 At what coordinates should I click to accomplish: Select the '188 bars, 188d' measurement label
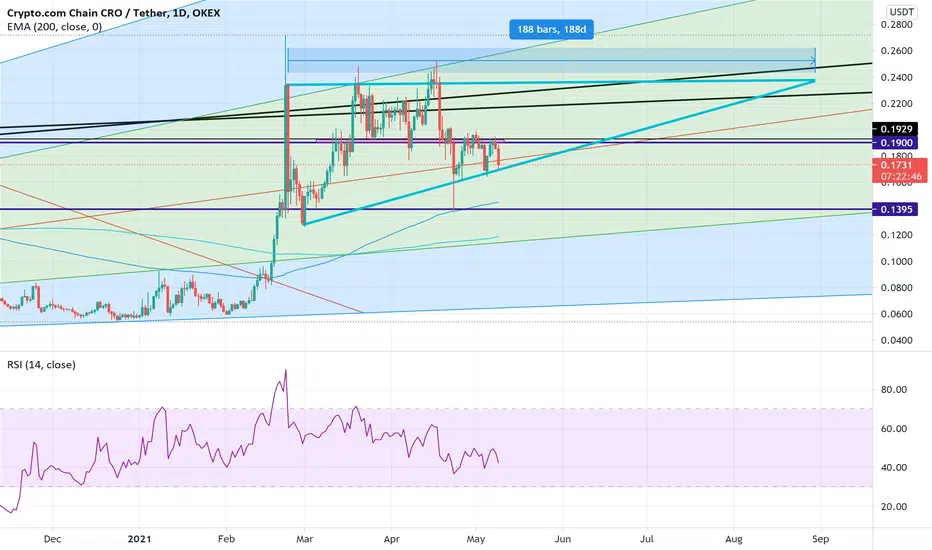pos(551,29)
